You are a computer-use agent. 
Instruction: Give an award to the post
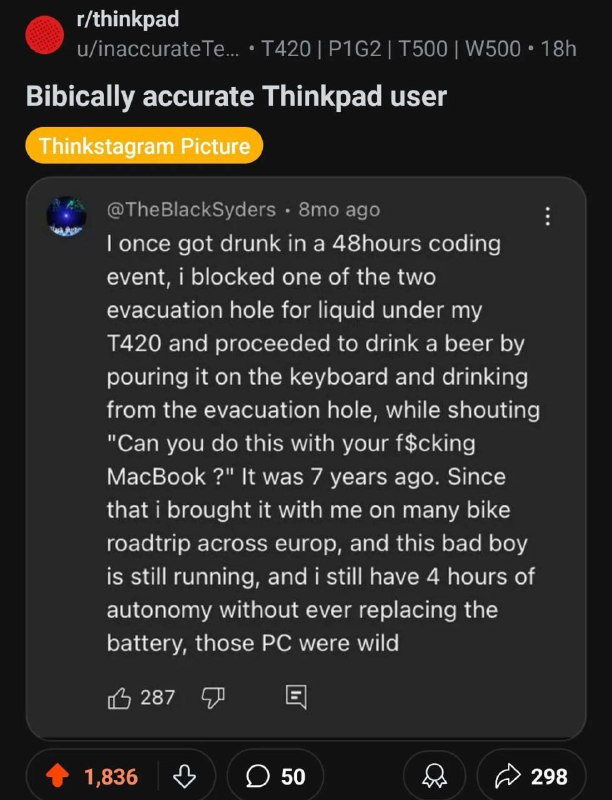(435, 776)
